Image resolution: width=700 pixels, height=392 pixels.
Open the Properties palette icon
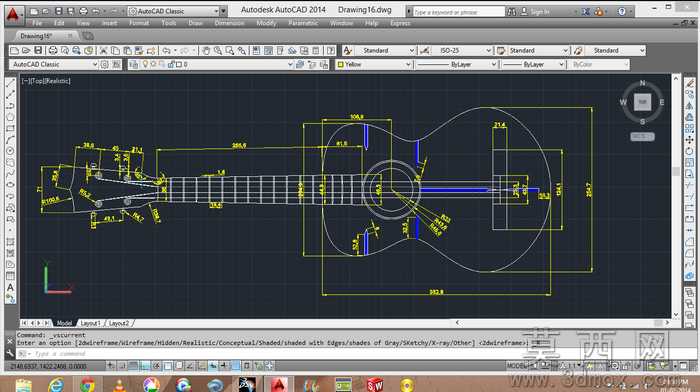256,50
